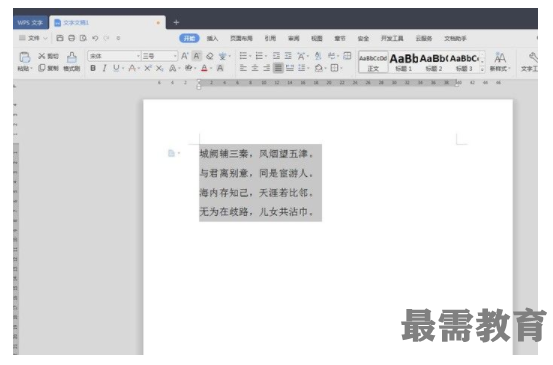Undo the last action

pyautogui.click(x=95, y=38)
